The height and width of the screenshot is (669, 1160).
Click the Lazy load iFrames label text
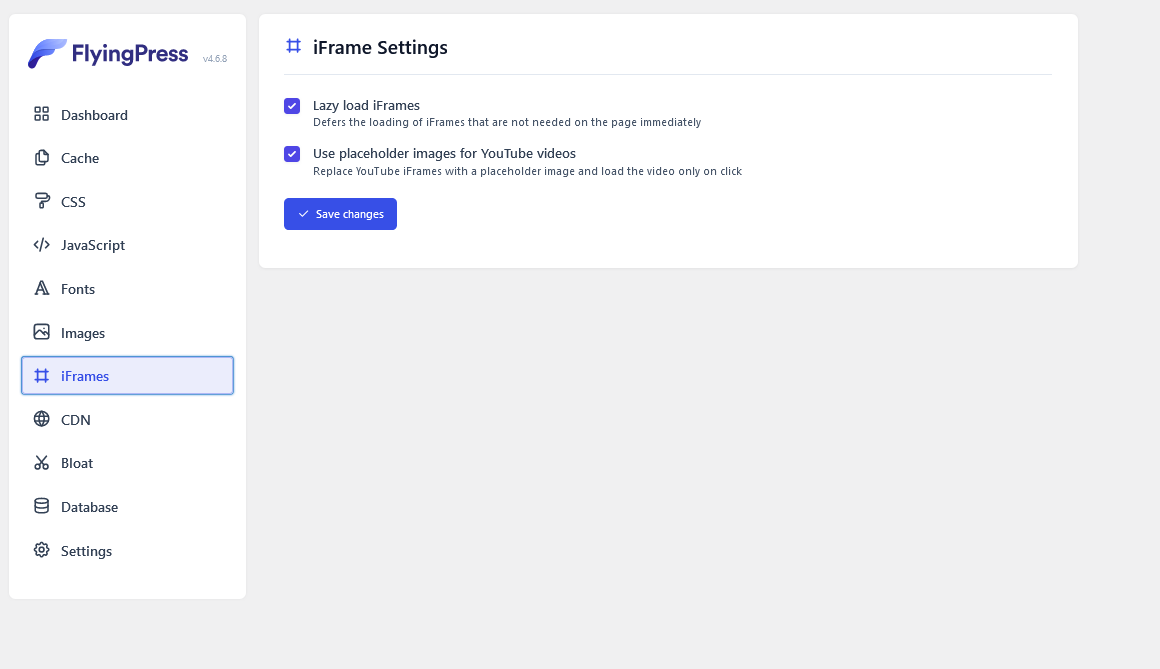pos(366,106)
